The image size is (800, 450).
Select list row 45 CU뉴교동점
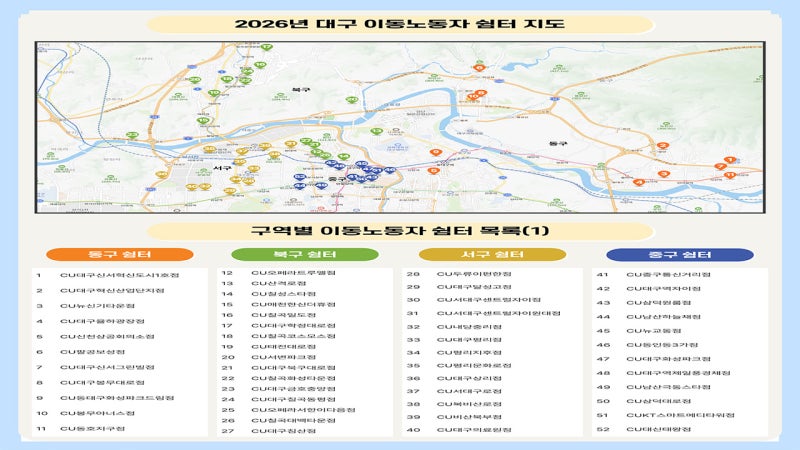(x=639, y=331)
